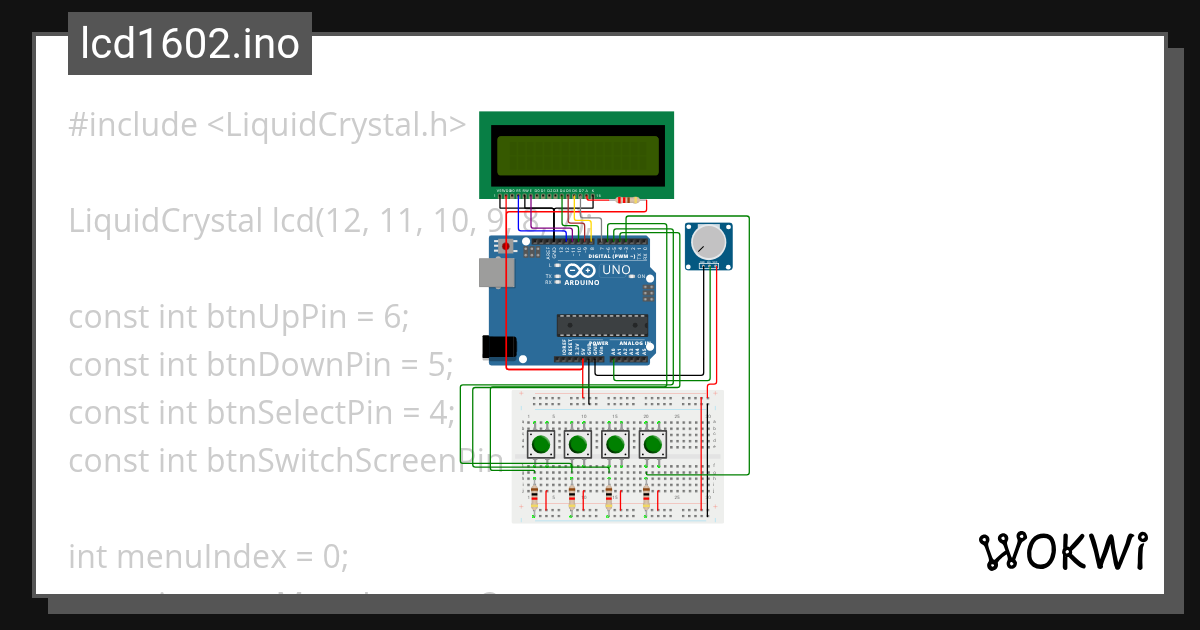This screenshot has width=1200, height=630.
Task: Click the menuIndex variable line
Action: pos(208,556)
